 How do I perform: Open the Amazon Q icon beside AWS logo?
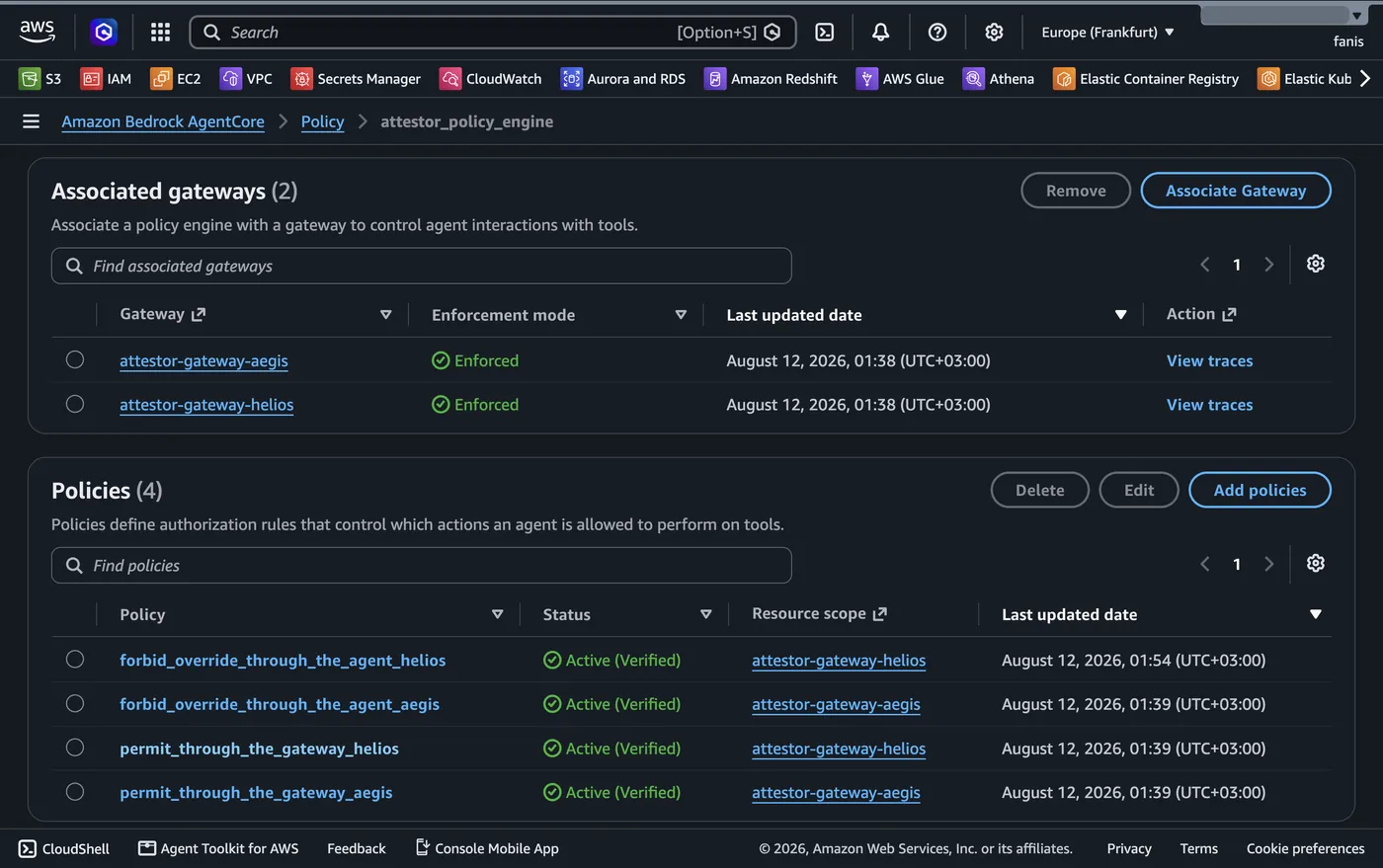pyautogui.click(x=104, y=32)
